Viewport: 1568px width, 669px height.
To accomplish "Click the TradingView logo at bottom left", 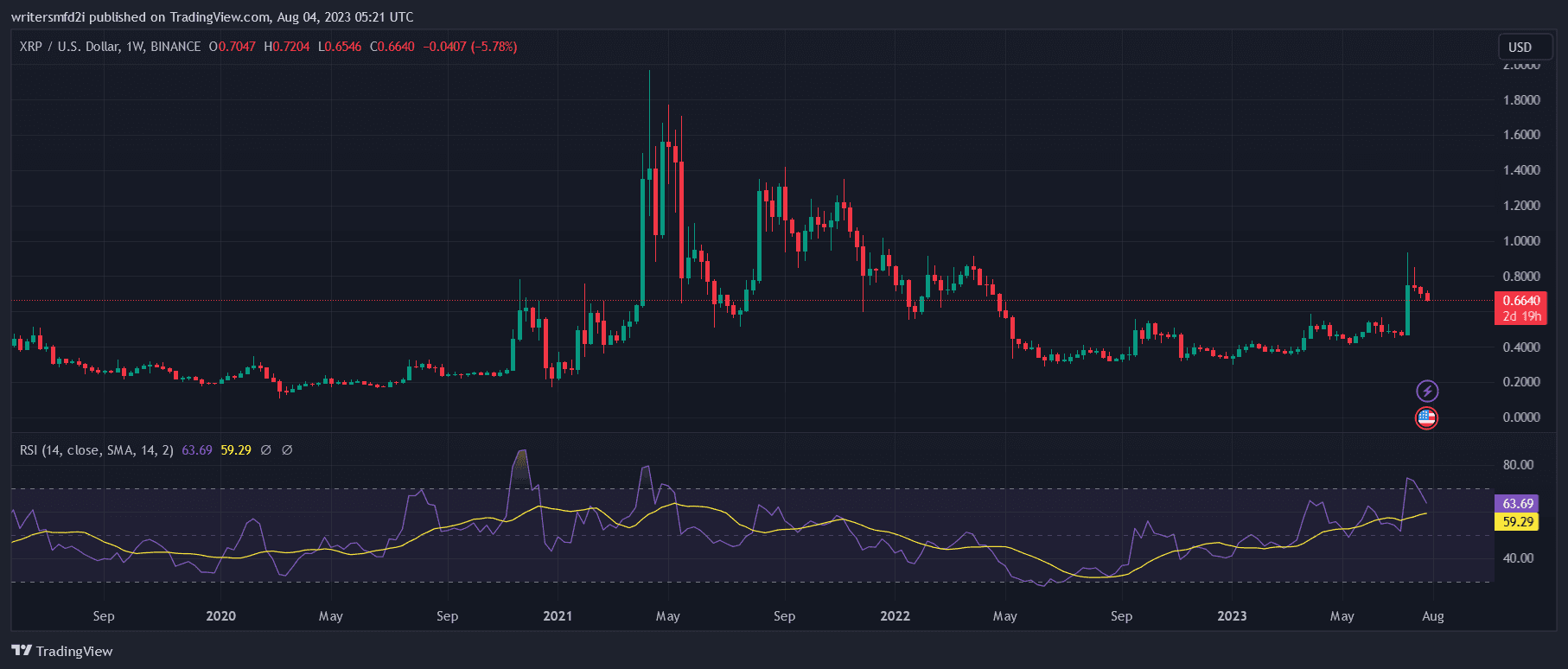I will pos(62,651).
